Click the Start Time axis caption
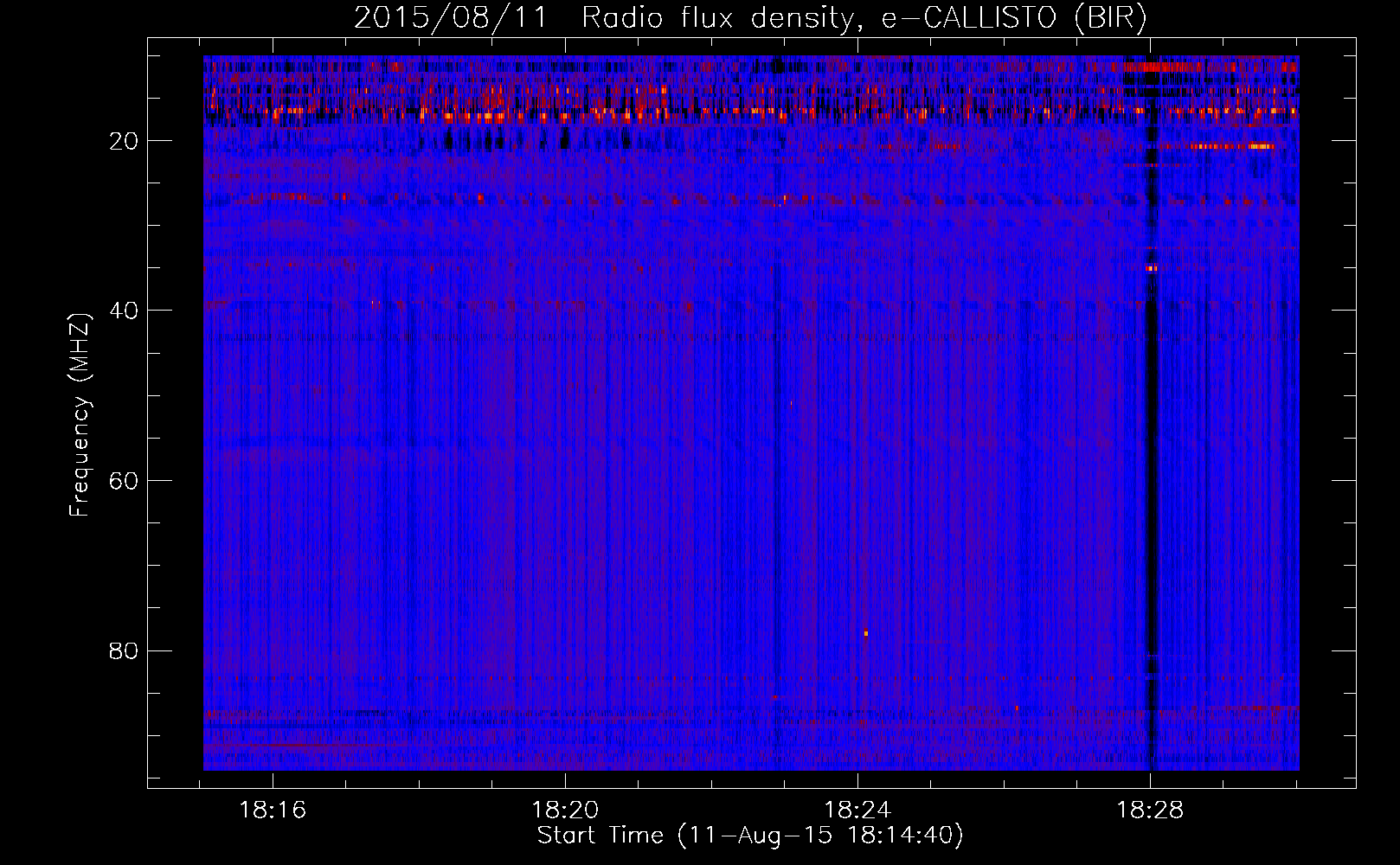This screenshot has height=865, width=1400. 750,836
